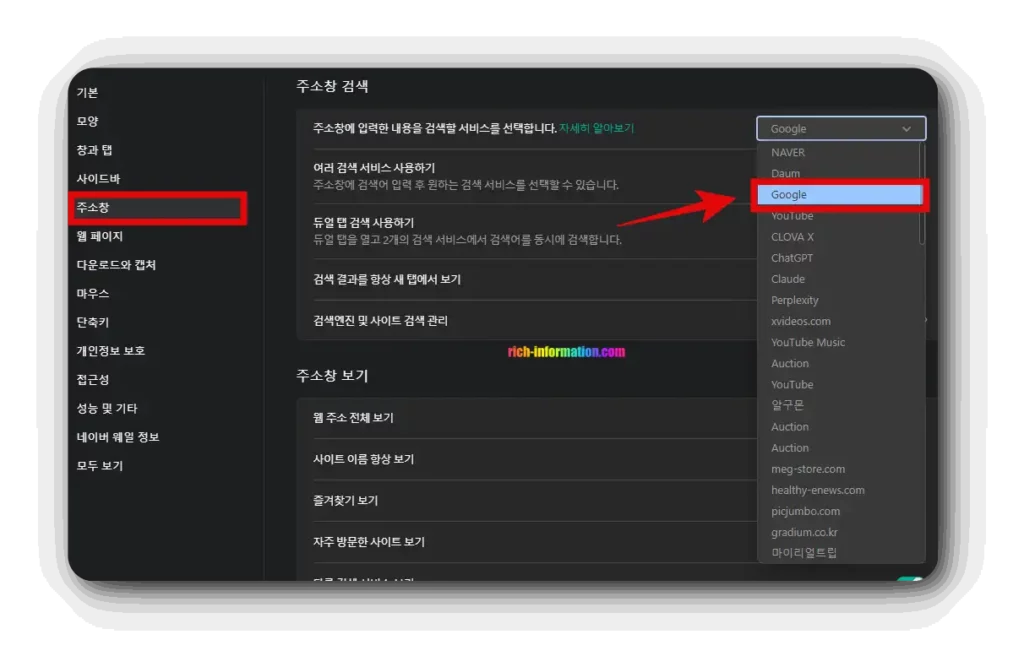Image resolution: width=1024 pixels, height=667 pixels.
Task: Go to 다운로드와 캡처 settings
Action: click(x=116, y=265)
